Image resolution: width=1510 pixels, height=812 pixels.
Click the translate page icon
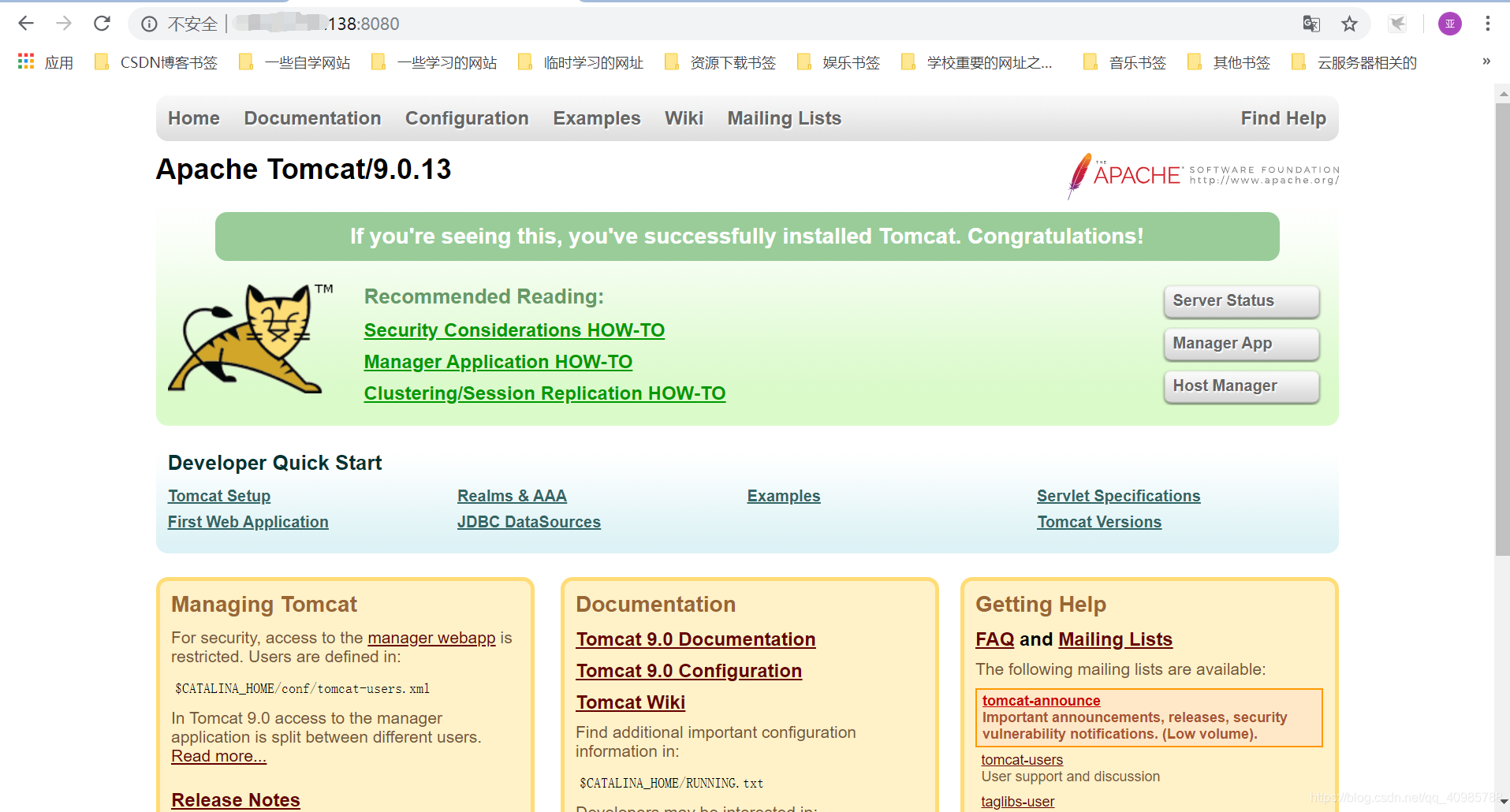tap(1311, 24)
